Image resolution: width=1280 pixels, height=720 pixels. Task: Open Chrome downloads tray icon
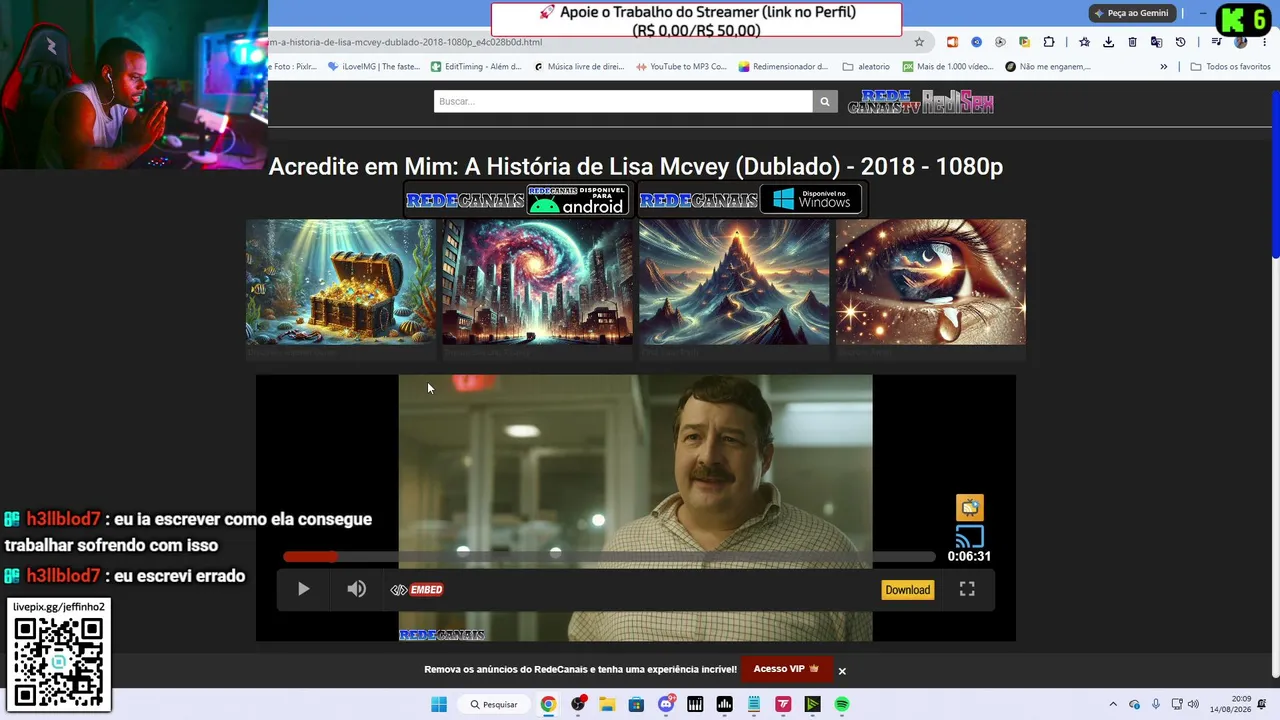coord(1108,42)
